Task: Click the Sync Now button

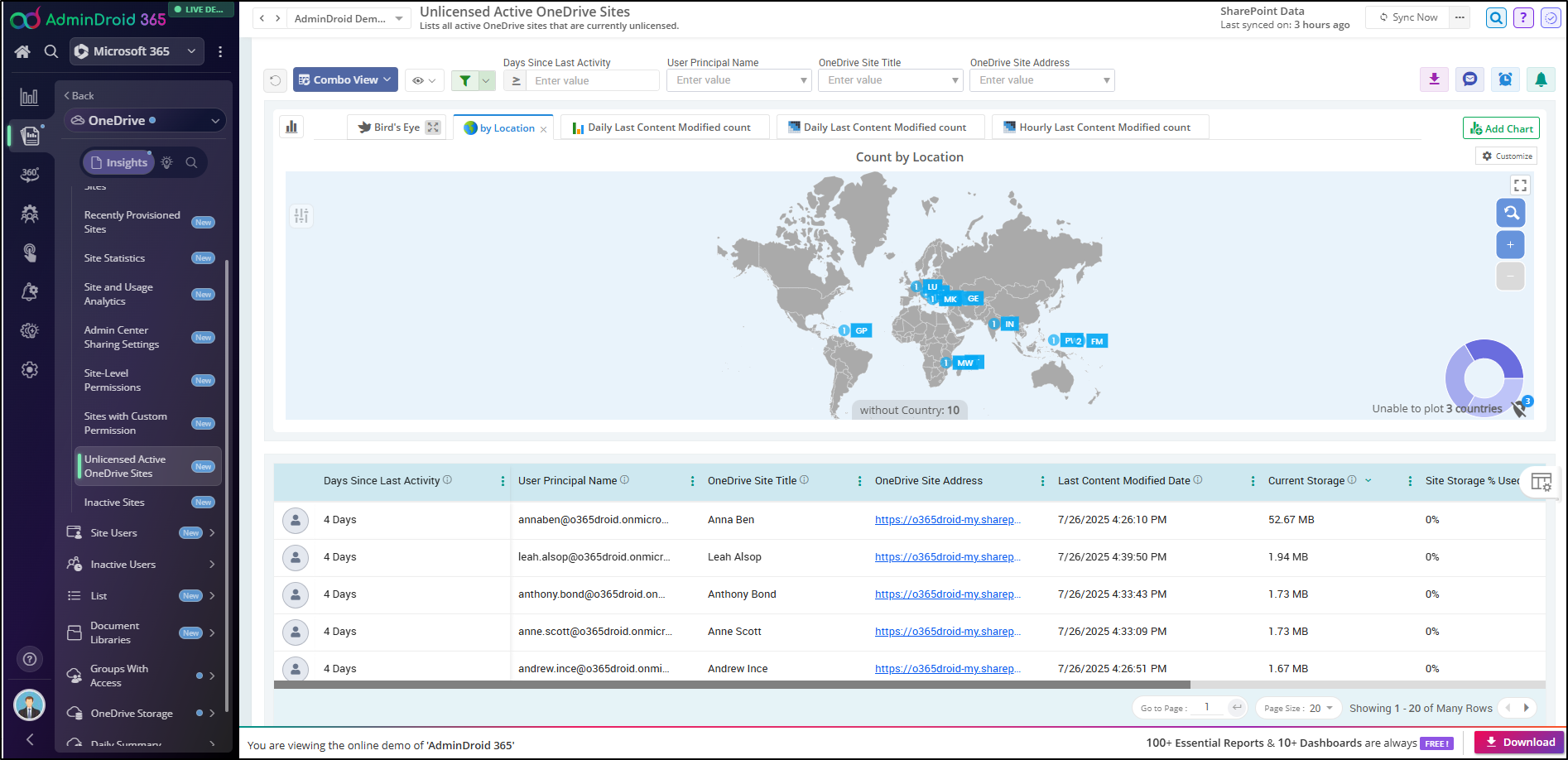Action: 1407,17
